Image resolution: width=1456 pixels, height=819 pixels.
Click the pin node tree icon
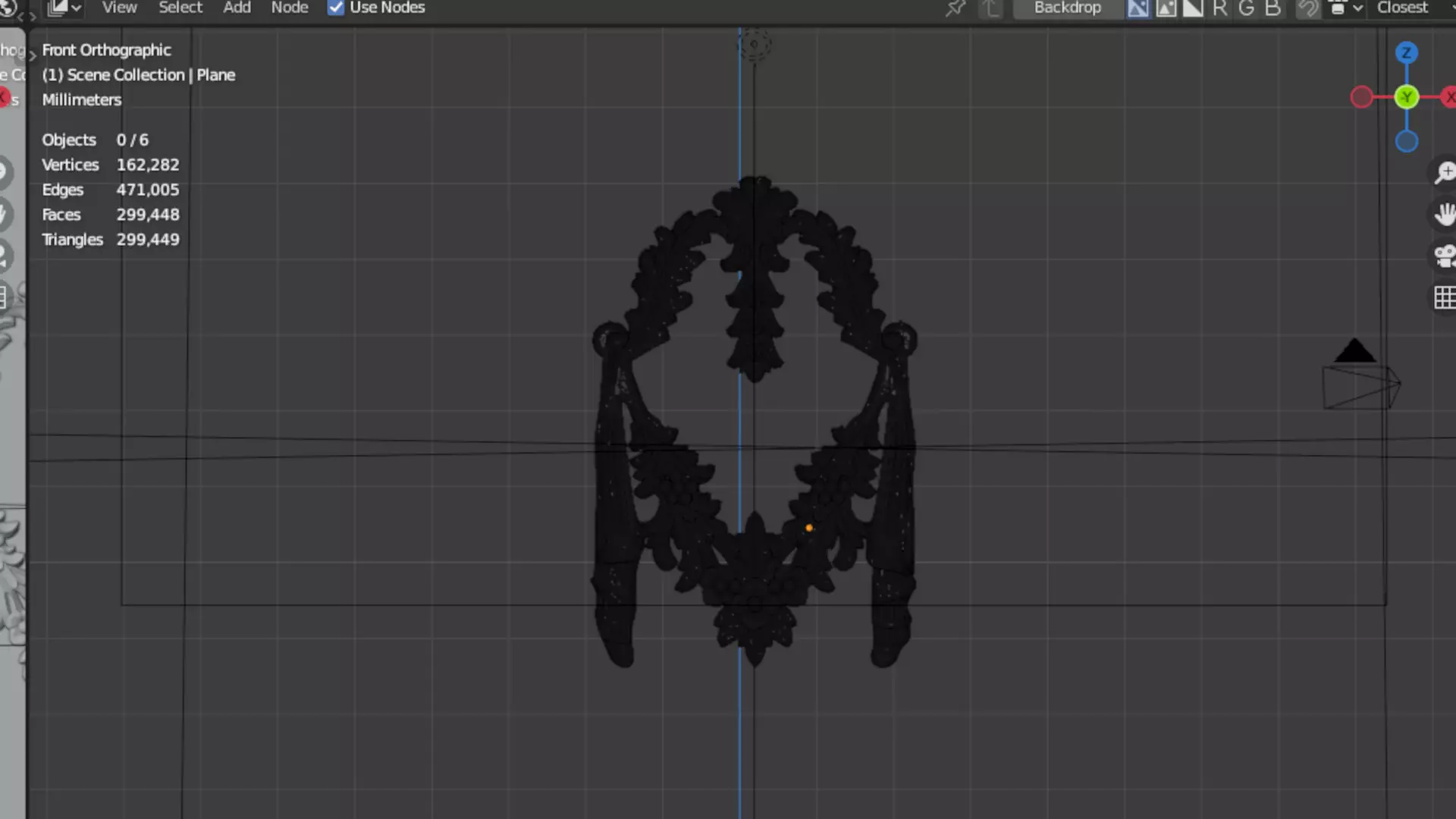(x=955, y=8)
